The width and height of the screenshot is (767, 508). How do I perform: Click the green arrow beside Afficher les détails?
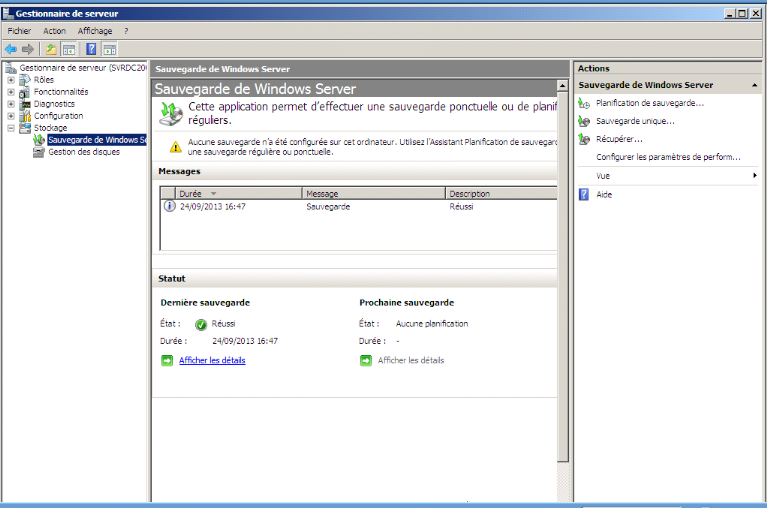pyautogui.click(x=167, y=360)
